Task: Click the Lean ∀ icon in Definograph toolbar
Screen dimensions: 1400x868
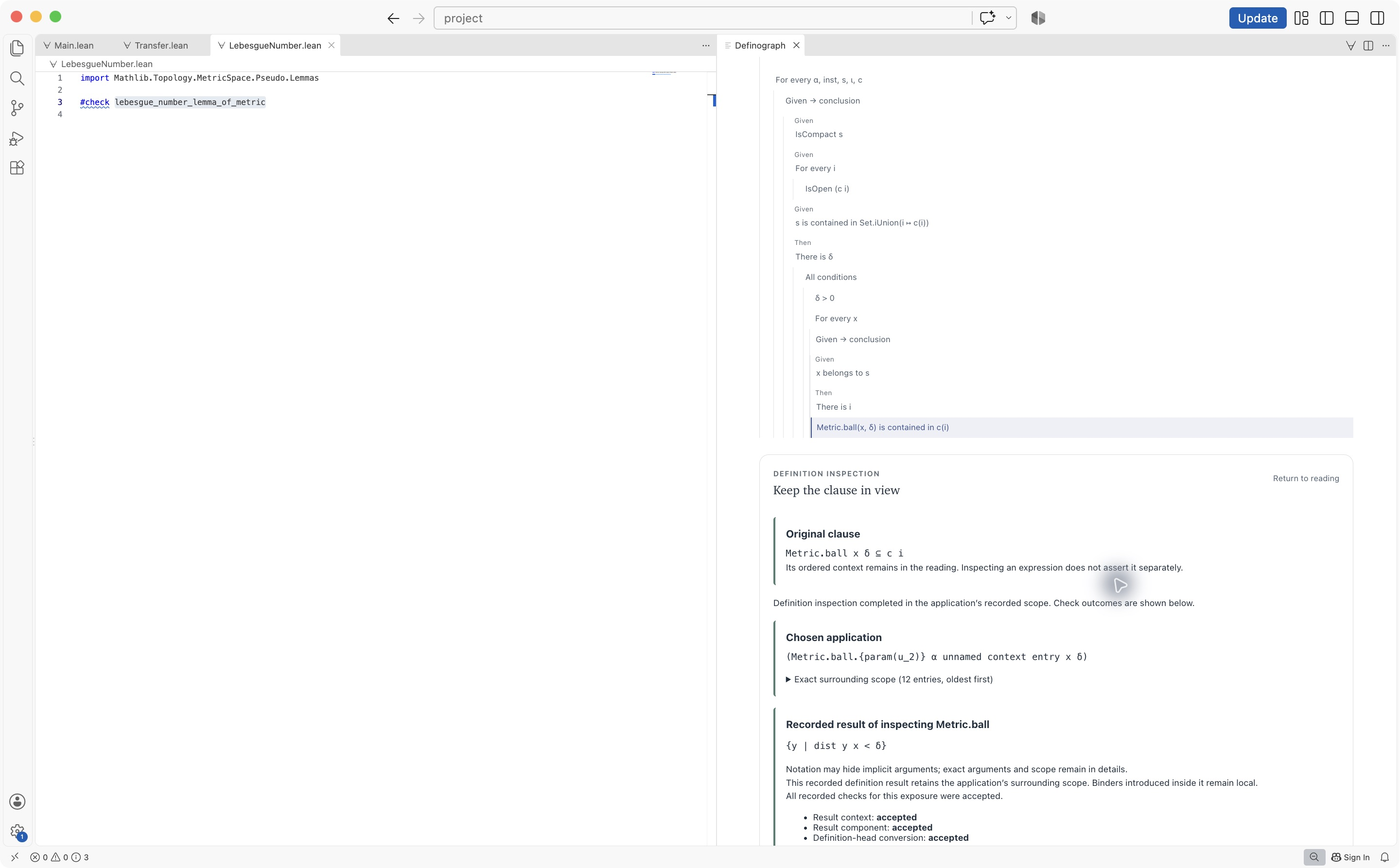Action: (1350, 45)
